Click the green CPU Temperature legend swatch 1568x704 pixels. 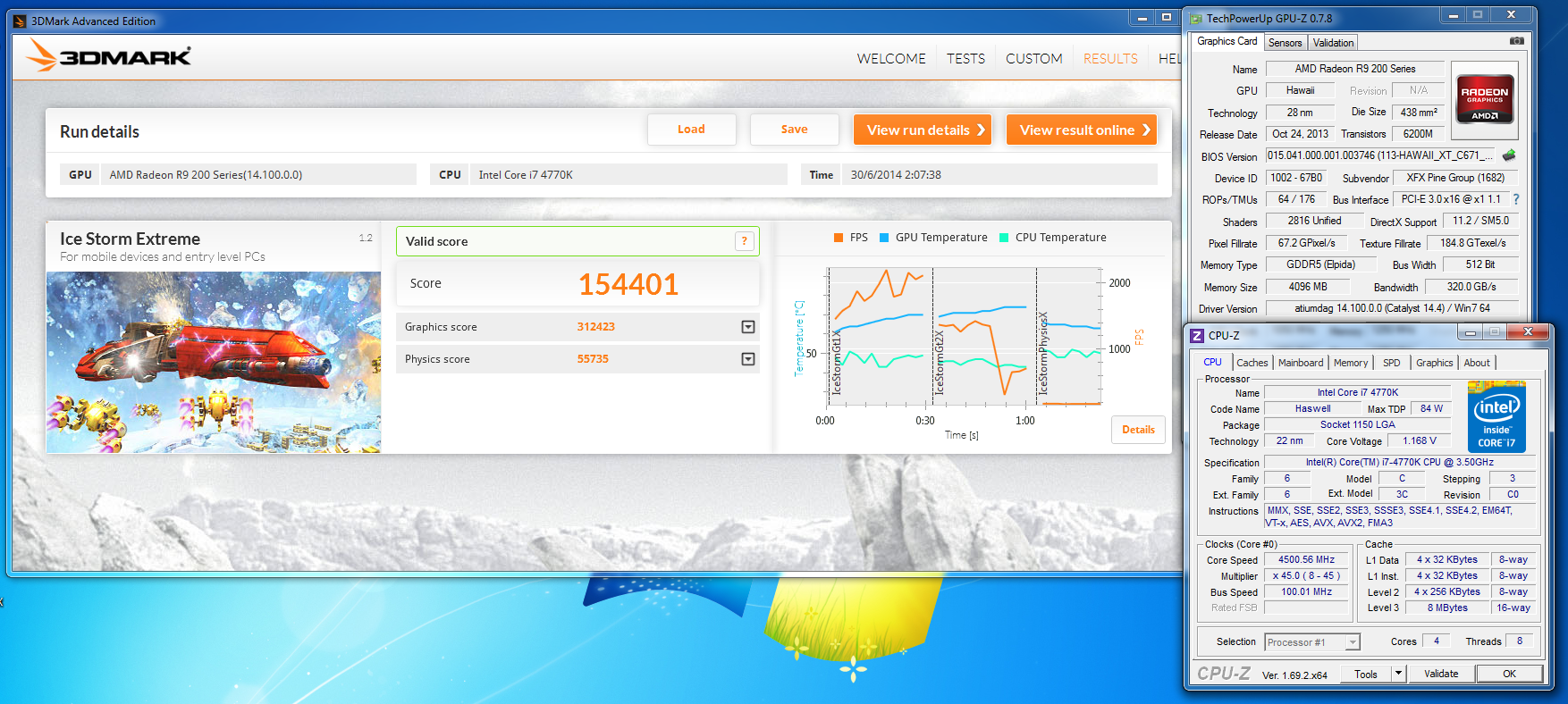tap(1004, 238)
